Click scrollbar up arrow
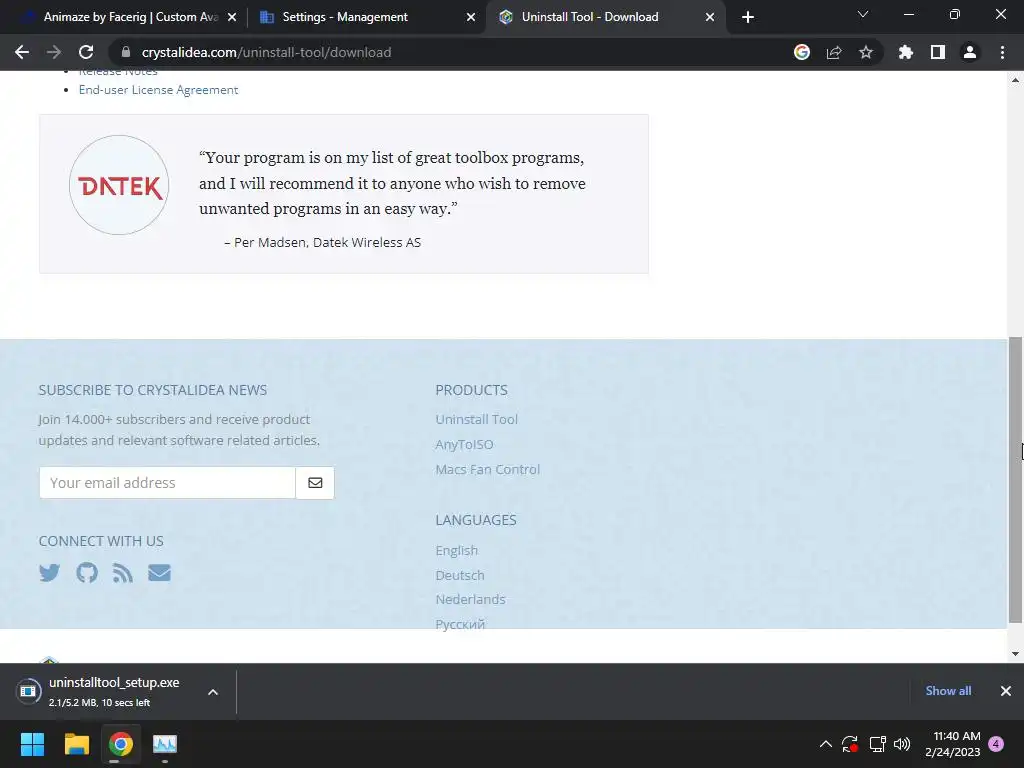Image resolution: width=1024 pixels, height=768 pixels. 1016,80
